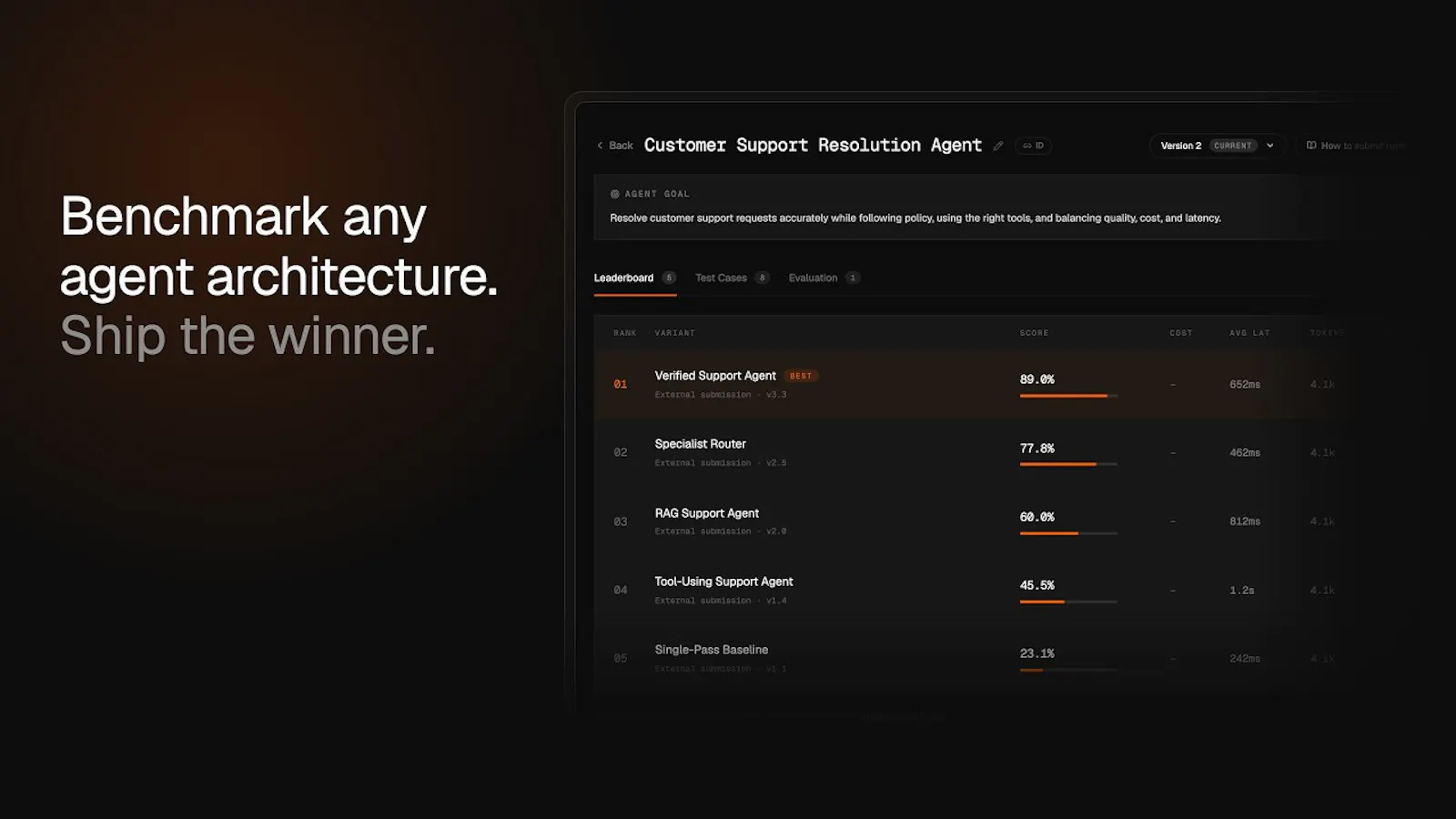Go back using the Back link
Image resolution: width=1456 pixels, height=819 pixels.
[615, 146]
